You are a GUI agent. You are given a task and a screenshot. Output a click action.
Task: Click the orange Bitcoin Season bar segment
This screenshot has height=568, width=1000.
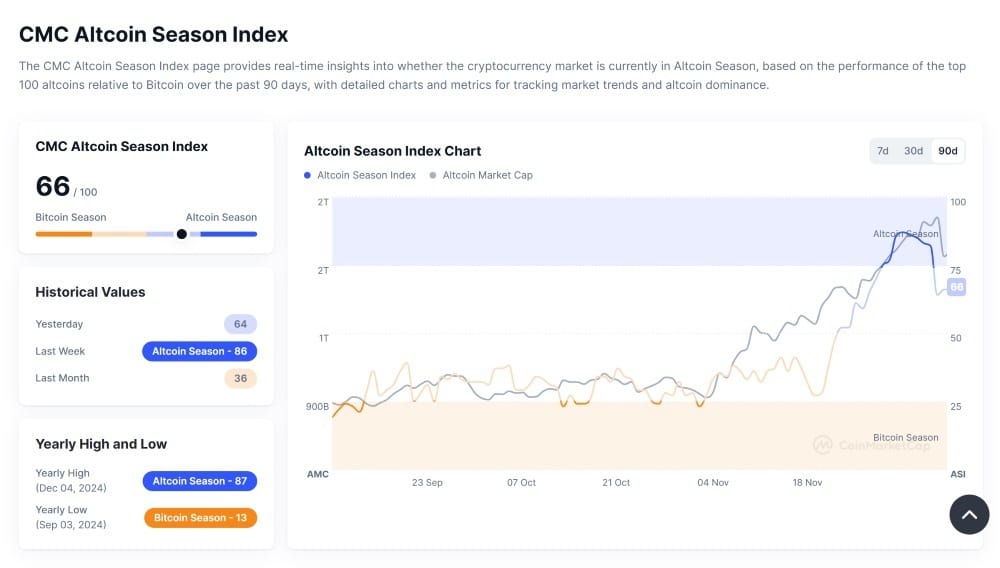coord(63,234)
